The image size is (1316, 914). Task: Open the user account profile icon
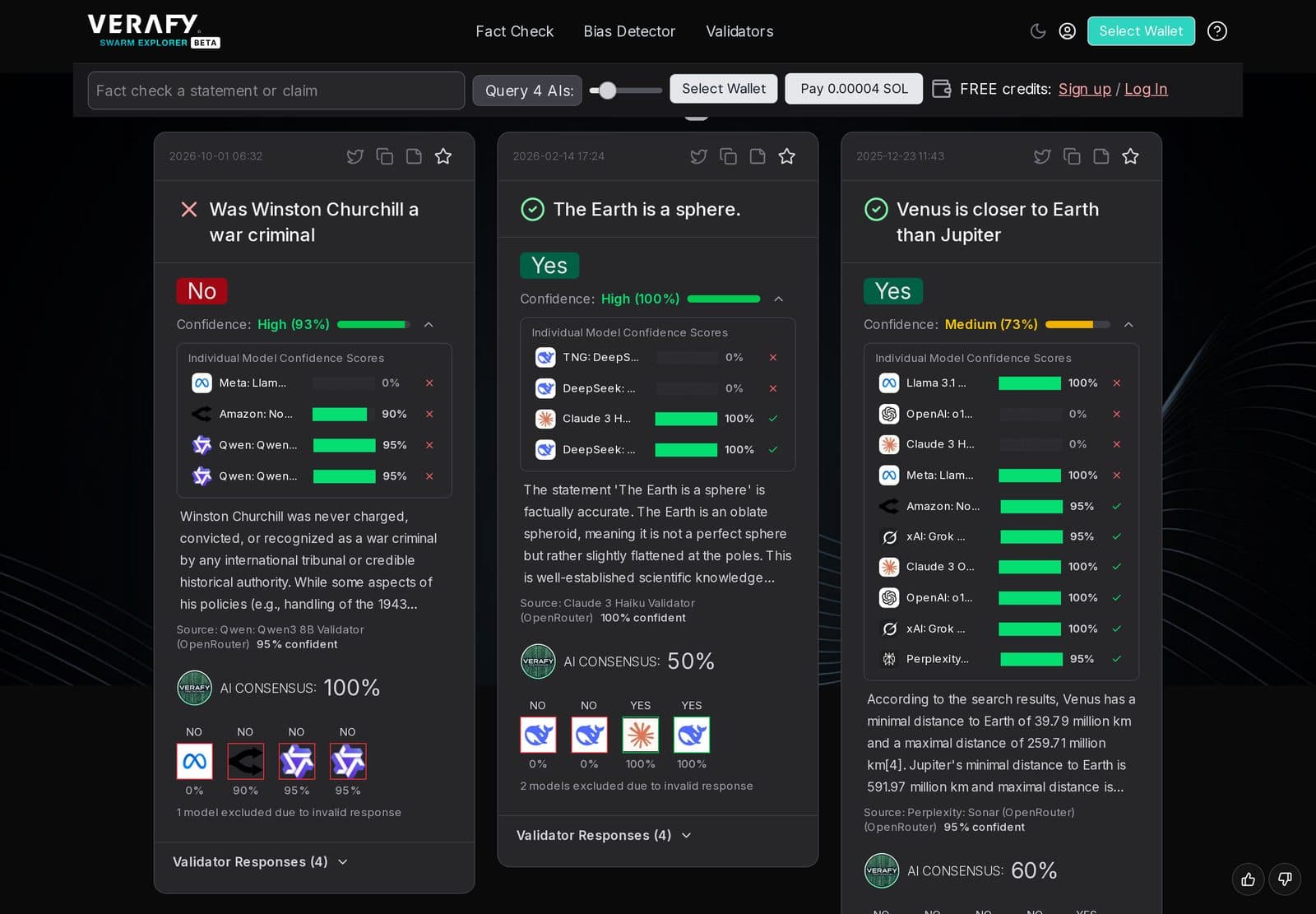(x=1067, y=31)
